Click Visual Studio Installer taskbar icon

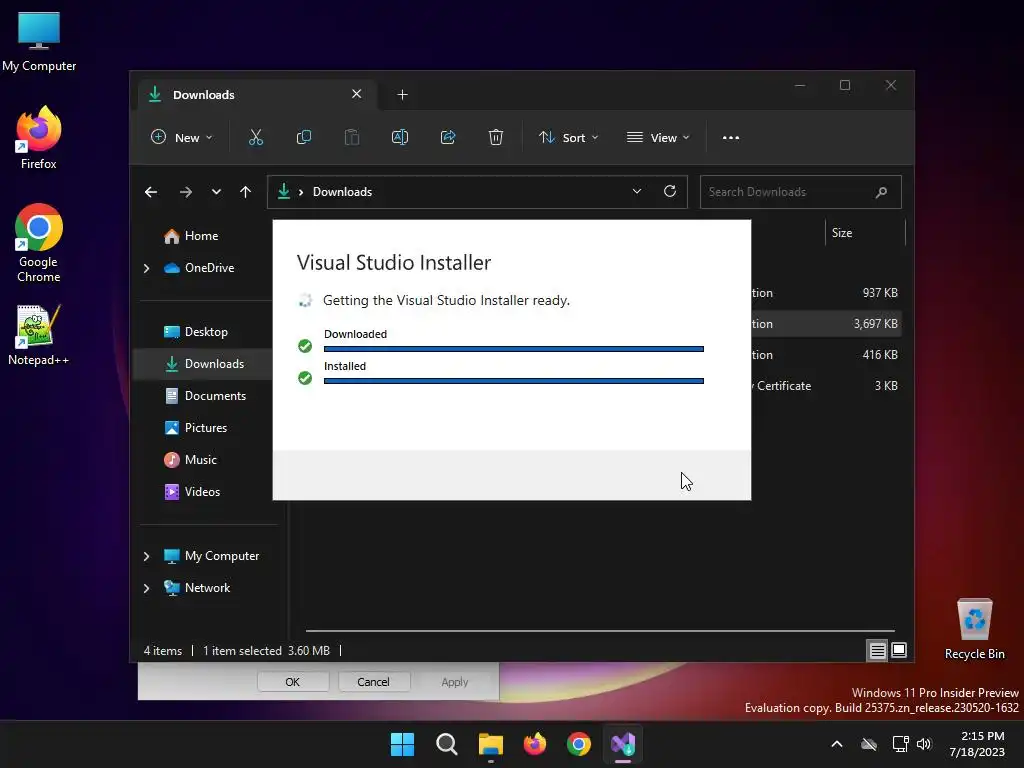pyautogui.click(x=623, y=744)
